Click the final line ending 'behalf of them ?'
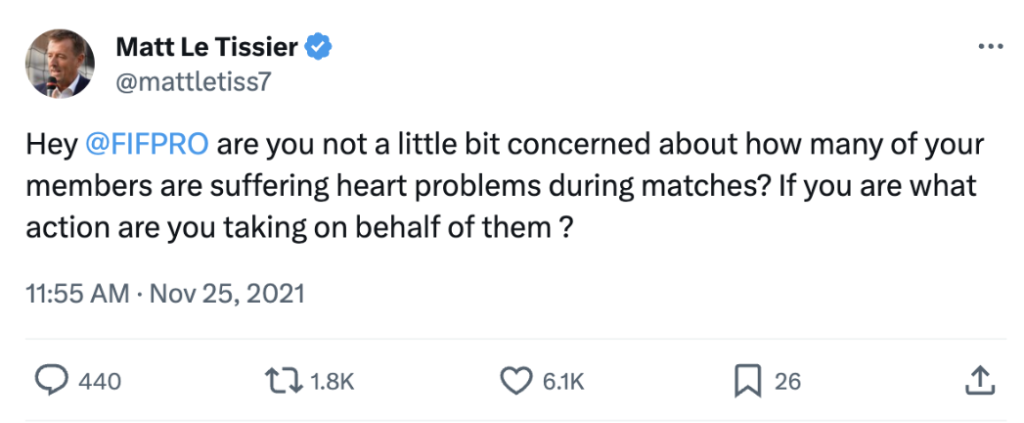The width and height of the screenshot is (1024, 423). [299, 227]
